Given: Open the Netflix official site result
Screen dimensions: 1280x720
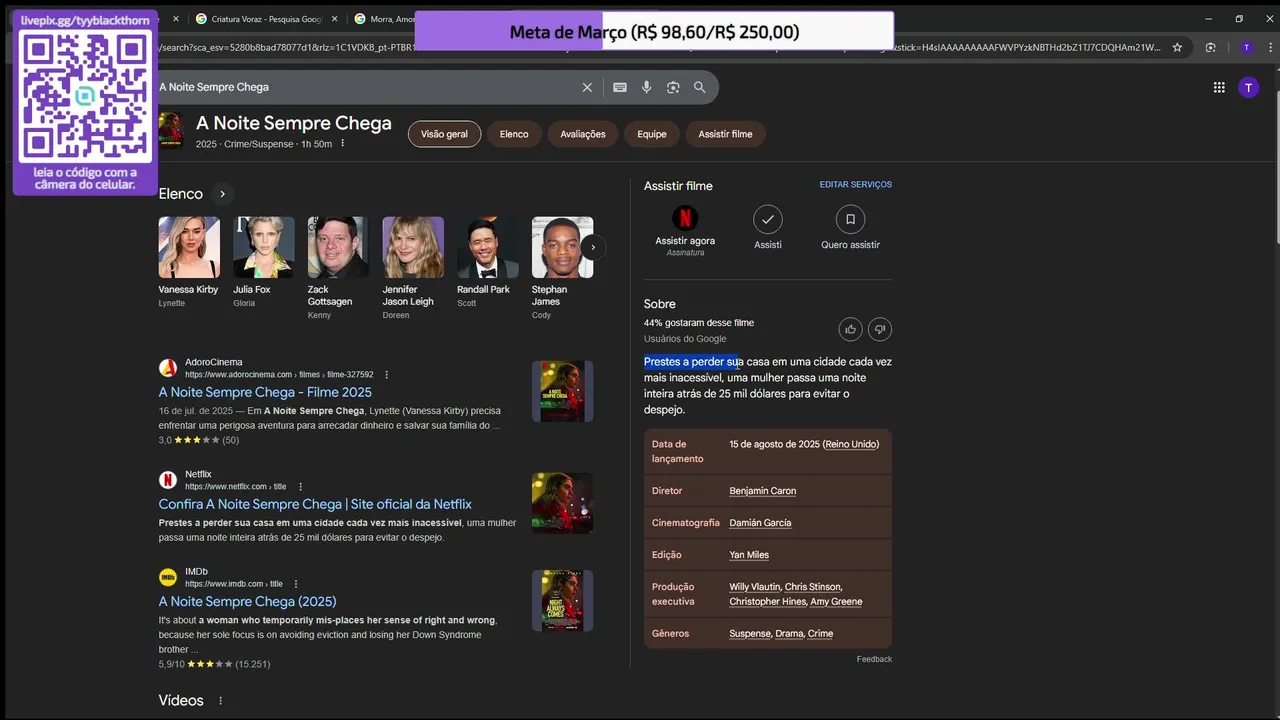Looking at the screenshot, I should coord(315,504).
